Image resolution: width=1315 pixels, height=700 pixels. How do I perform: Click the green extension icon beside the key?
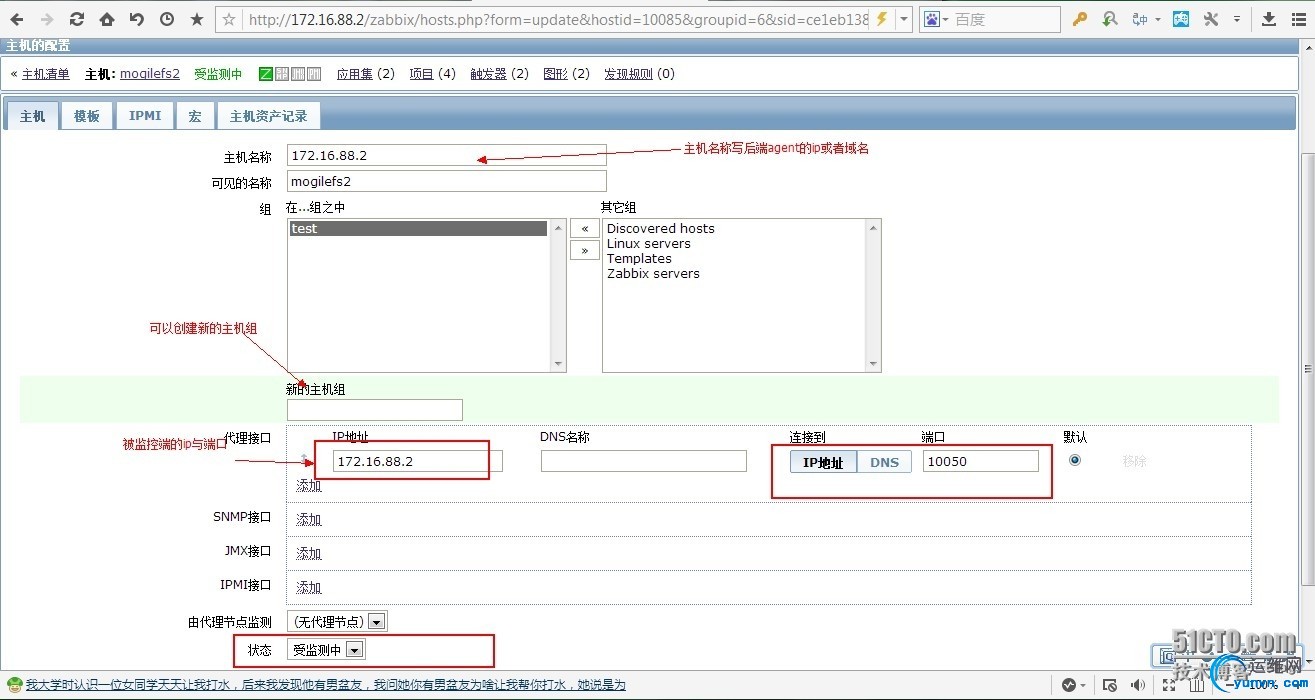point(1110,19)
